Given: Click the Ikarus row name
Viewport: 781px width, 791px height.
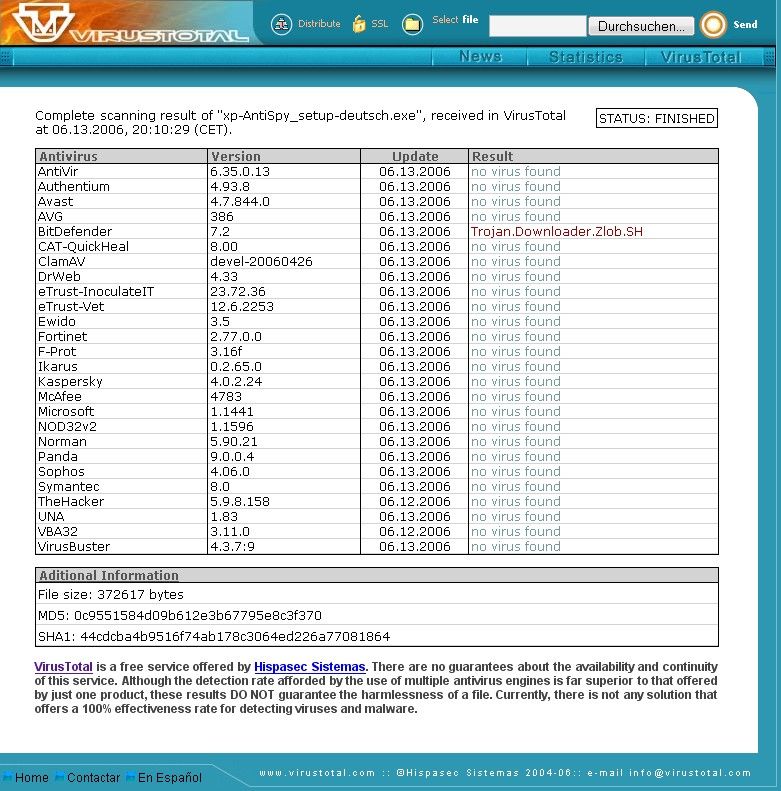Looking at the screenshot, I should click(x=58, y=367).
